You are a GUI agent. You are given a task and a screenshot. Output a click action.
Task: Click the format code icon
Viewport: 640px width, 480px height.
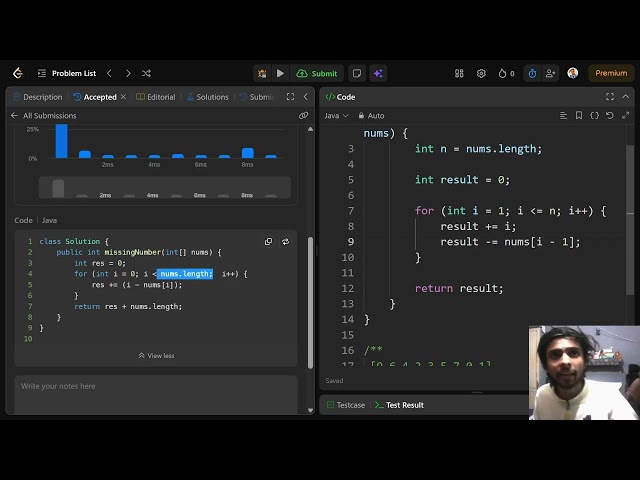click(x=563, y=116)
